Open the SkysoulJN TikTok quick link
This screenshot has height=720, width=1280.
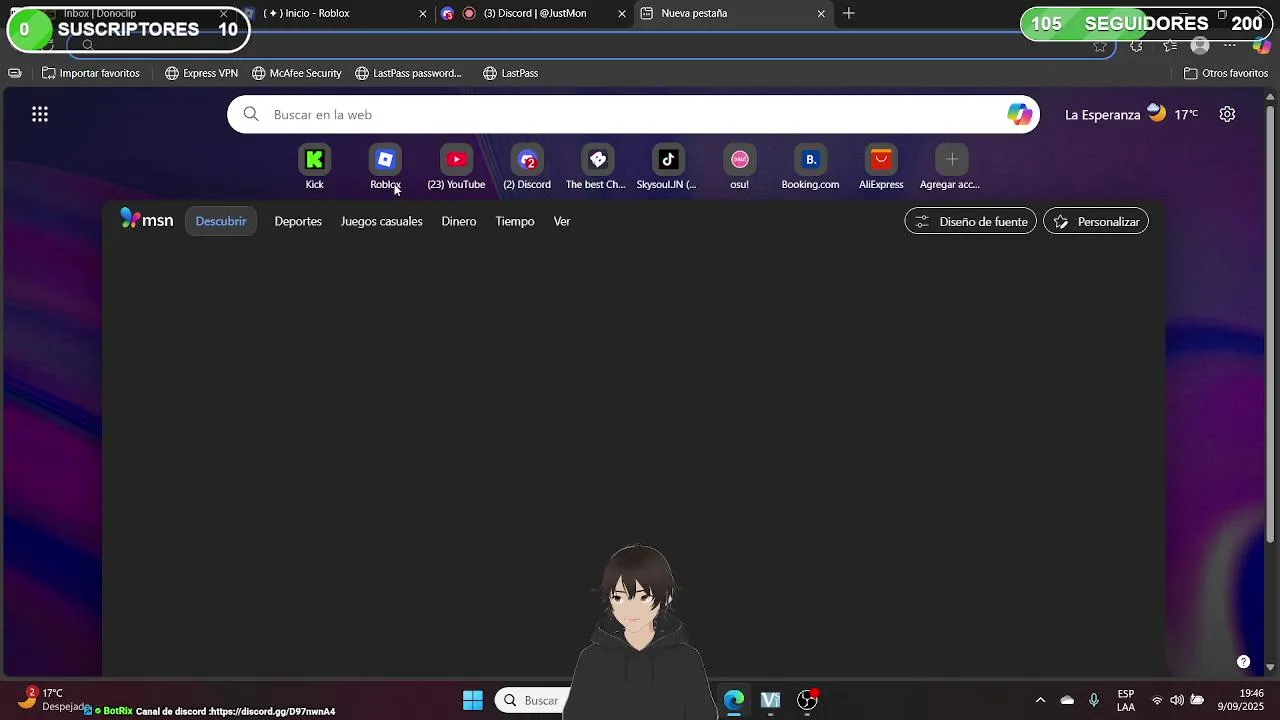(668, 168)
